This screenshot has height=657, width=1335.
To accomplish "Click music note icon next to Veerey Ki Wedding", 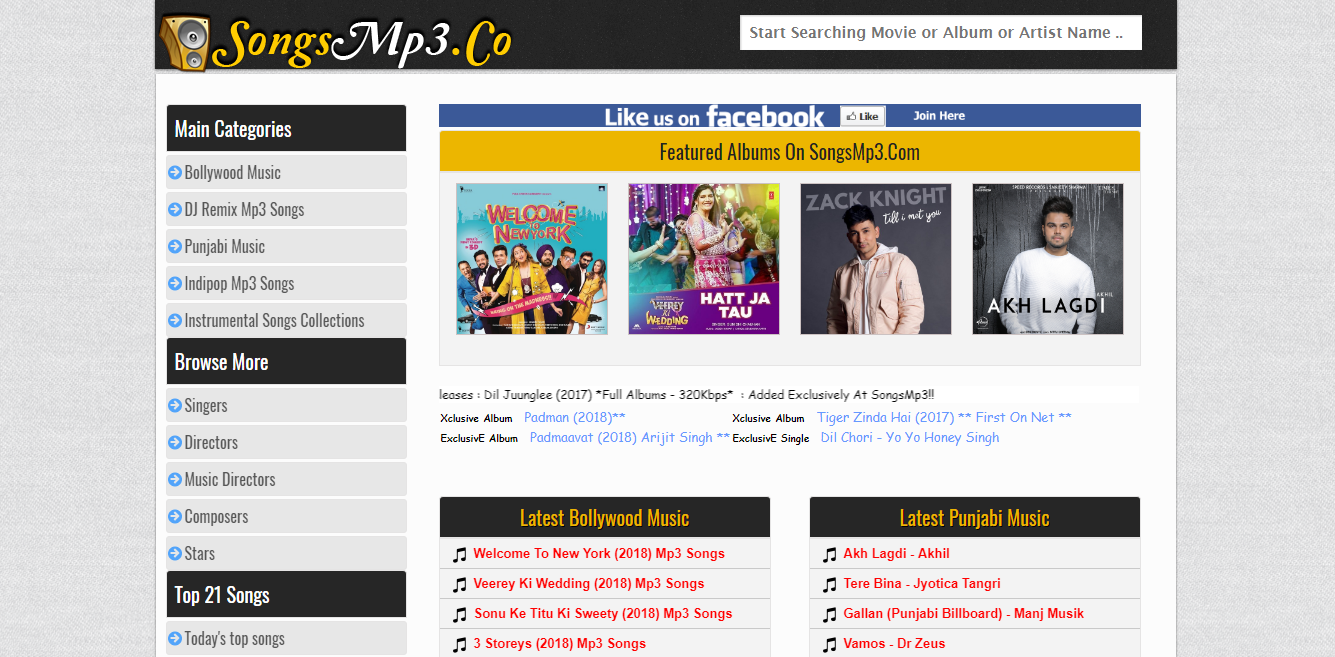I will point(460,584).
